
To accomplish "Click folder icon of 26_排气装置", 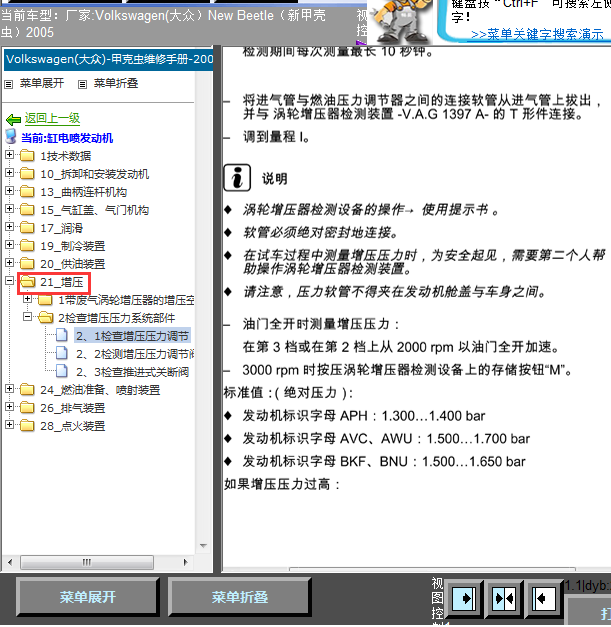I will (27, 407).
